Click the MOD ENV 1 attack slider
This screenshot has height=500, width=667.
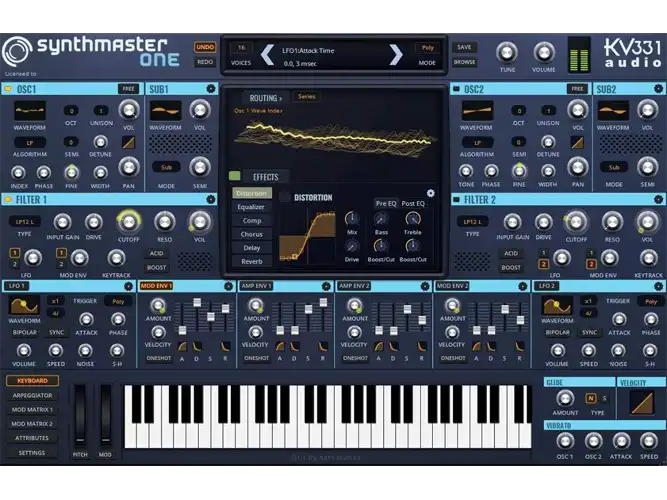(182, 330)
